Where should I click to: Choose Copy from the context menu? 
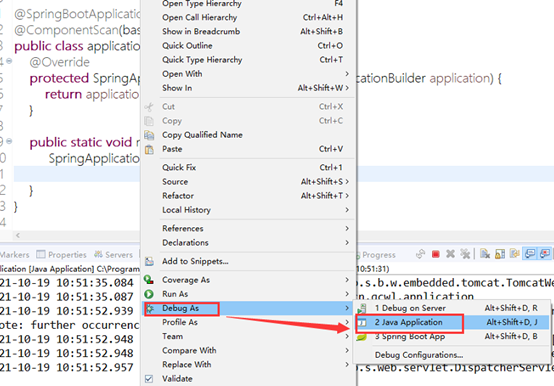click(x=248, y=120)
